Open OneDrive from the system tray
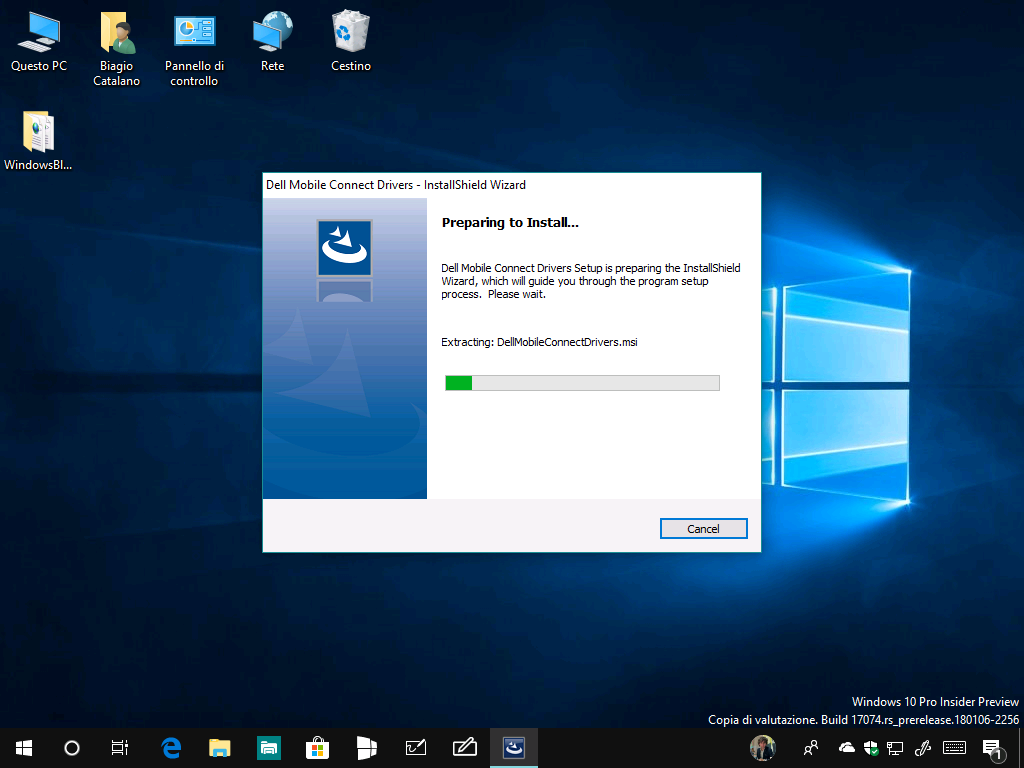 846,748
